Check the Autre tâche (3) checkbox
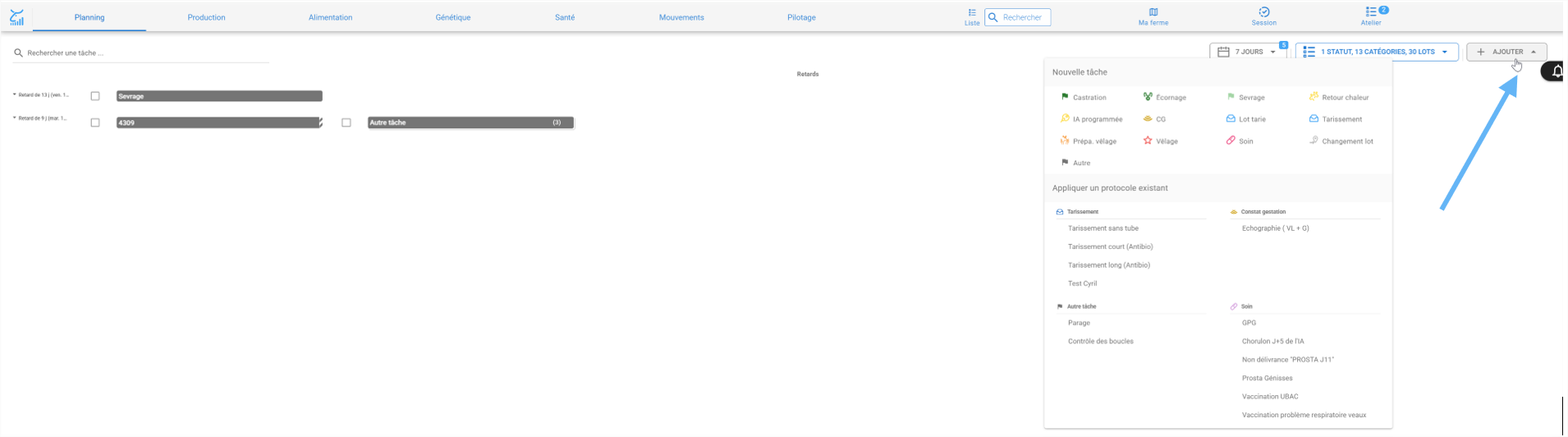1568x437 pixels. tap(346, 122)
